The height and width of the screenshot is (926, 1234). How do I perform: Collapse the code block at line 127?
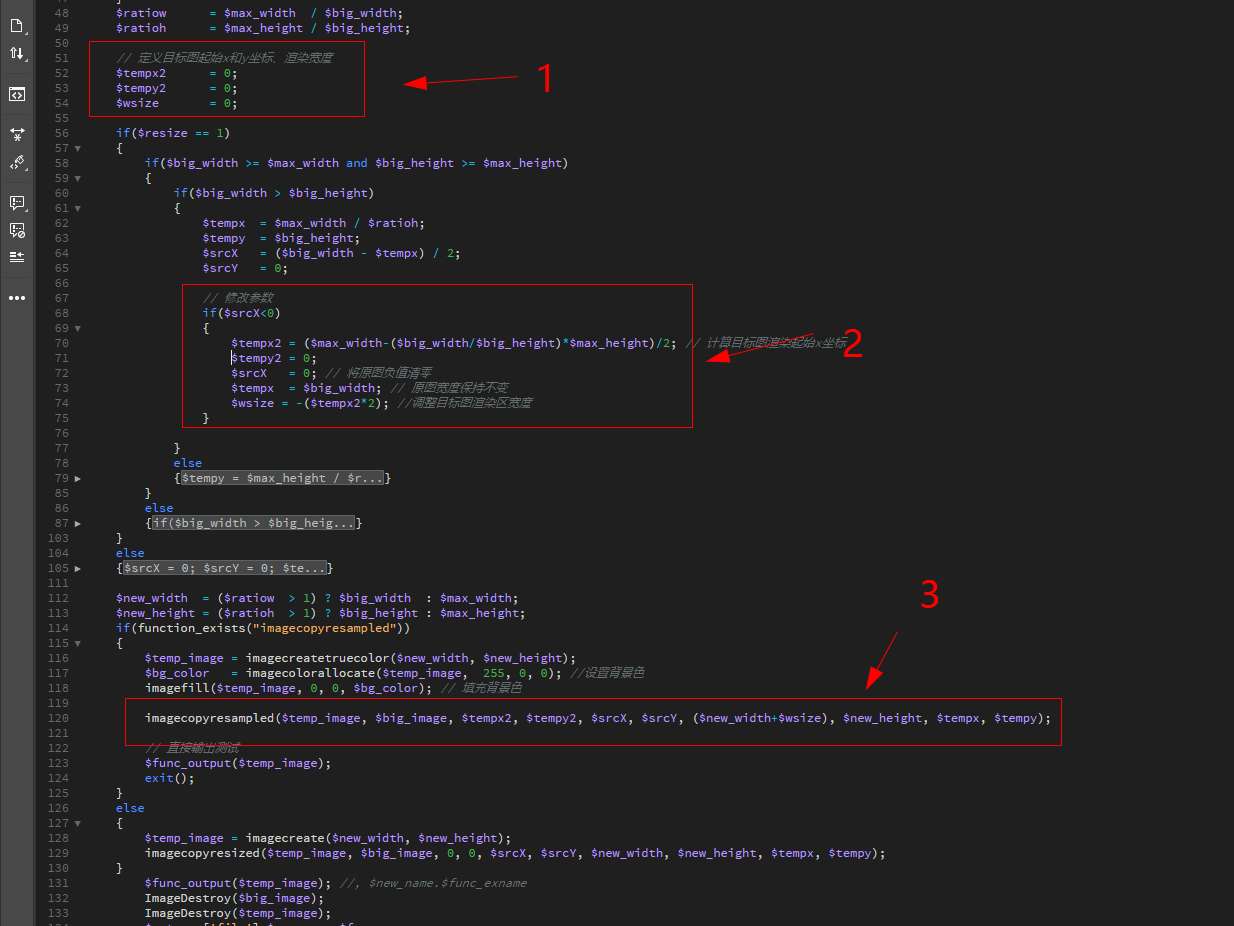click(78, 823)
